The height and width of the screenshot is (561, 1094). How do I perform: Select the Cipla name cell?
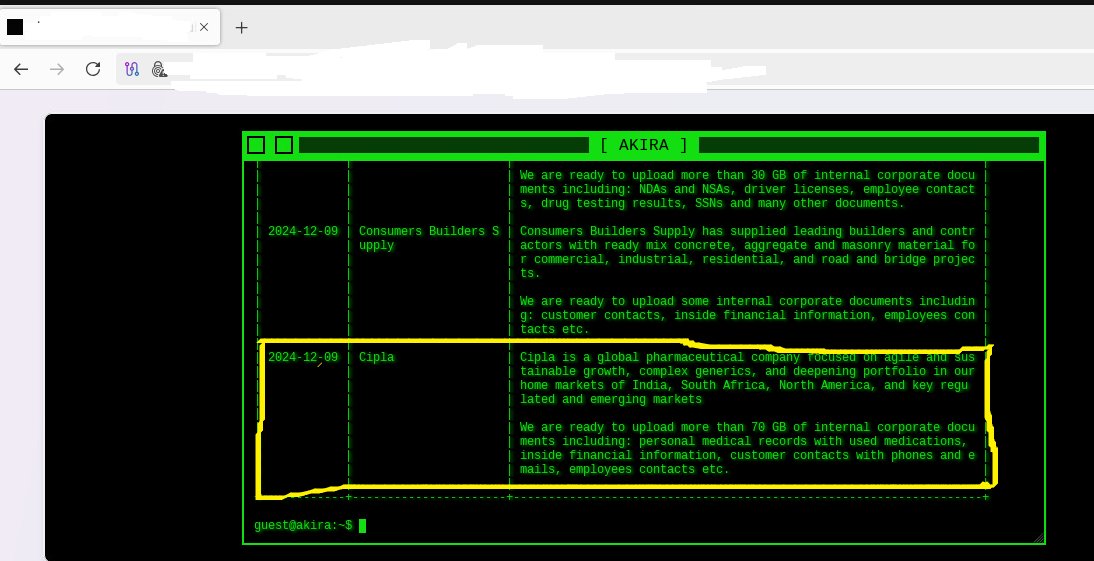(377, 357)
